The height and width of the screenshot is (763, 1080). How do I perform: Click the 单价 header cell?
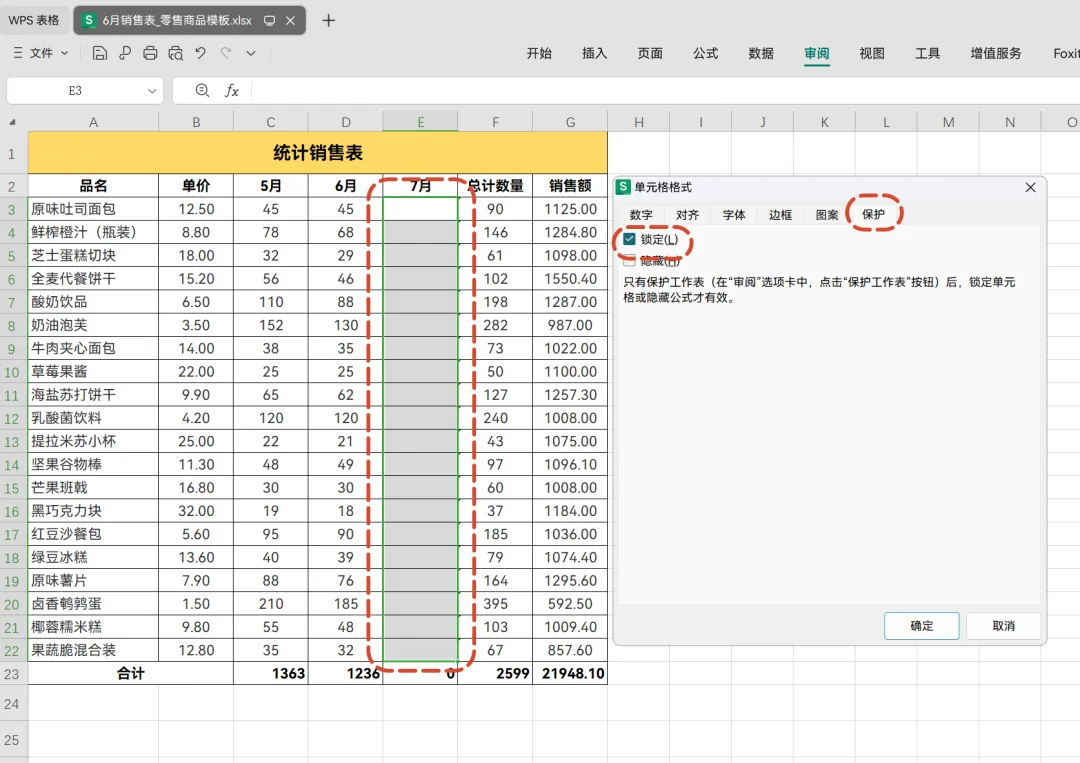[196, 185]
